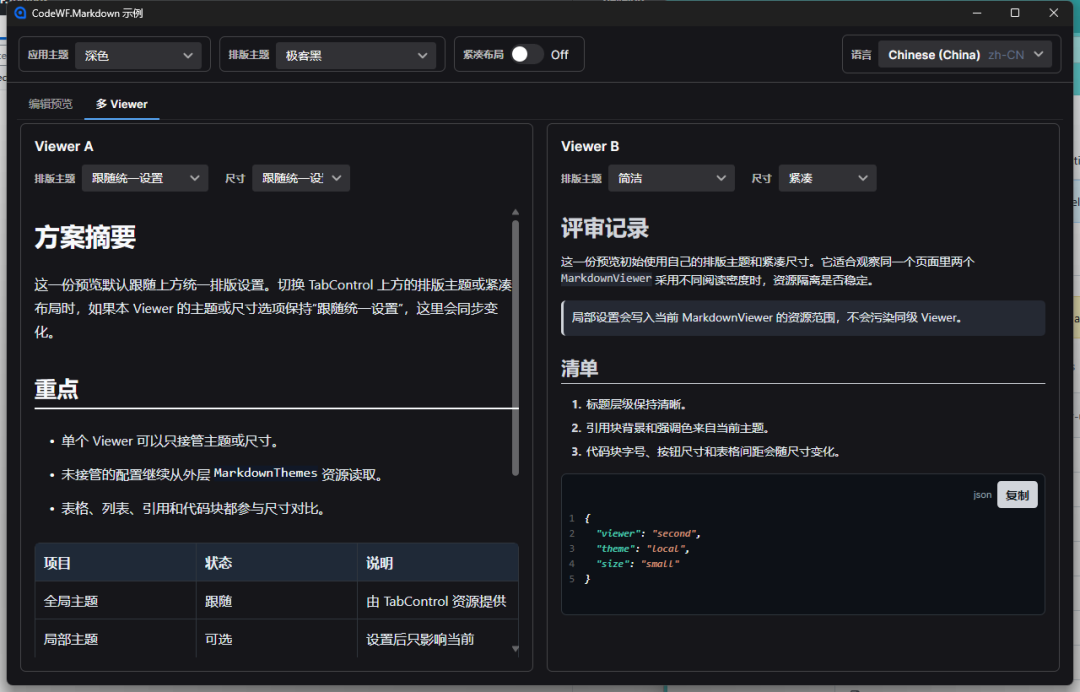The image size is (1080, 692).
Task: Click the Viewer B panel title
Action: click(590, 146)
